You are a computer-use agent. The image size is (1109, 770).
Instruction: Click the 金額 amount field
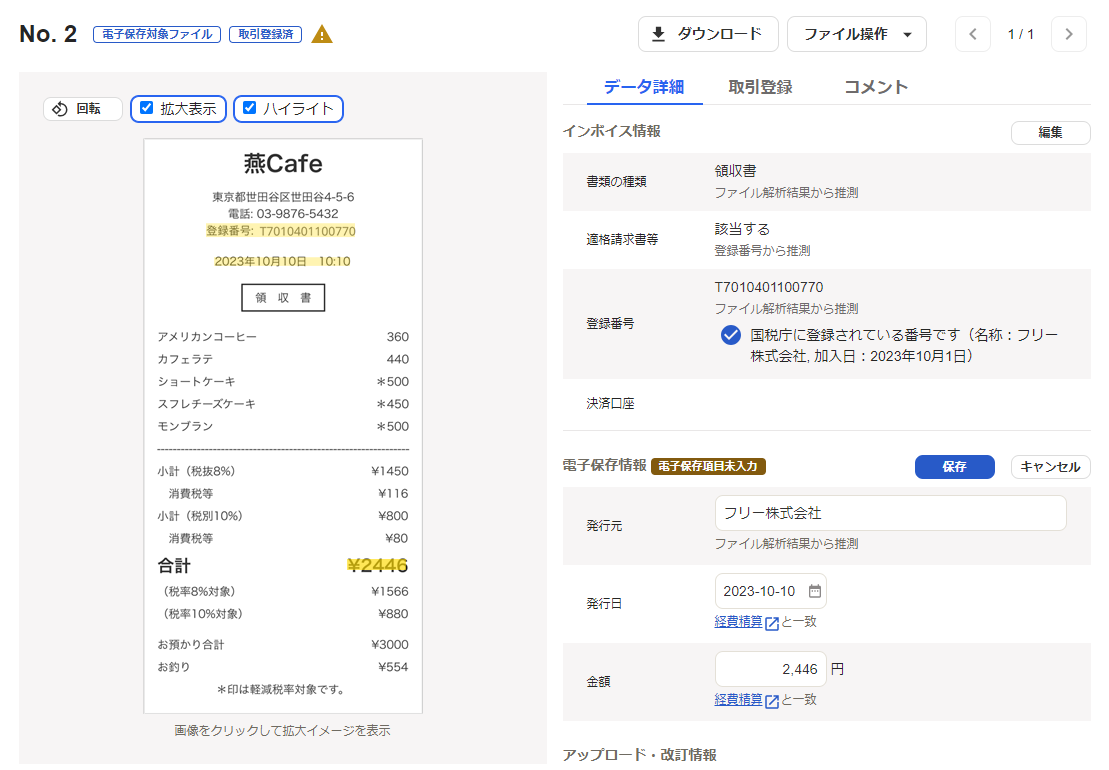[x=770, y=669]
